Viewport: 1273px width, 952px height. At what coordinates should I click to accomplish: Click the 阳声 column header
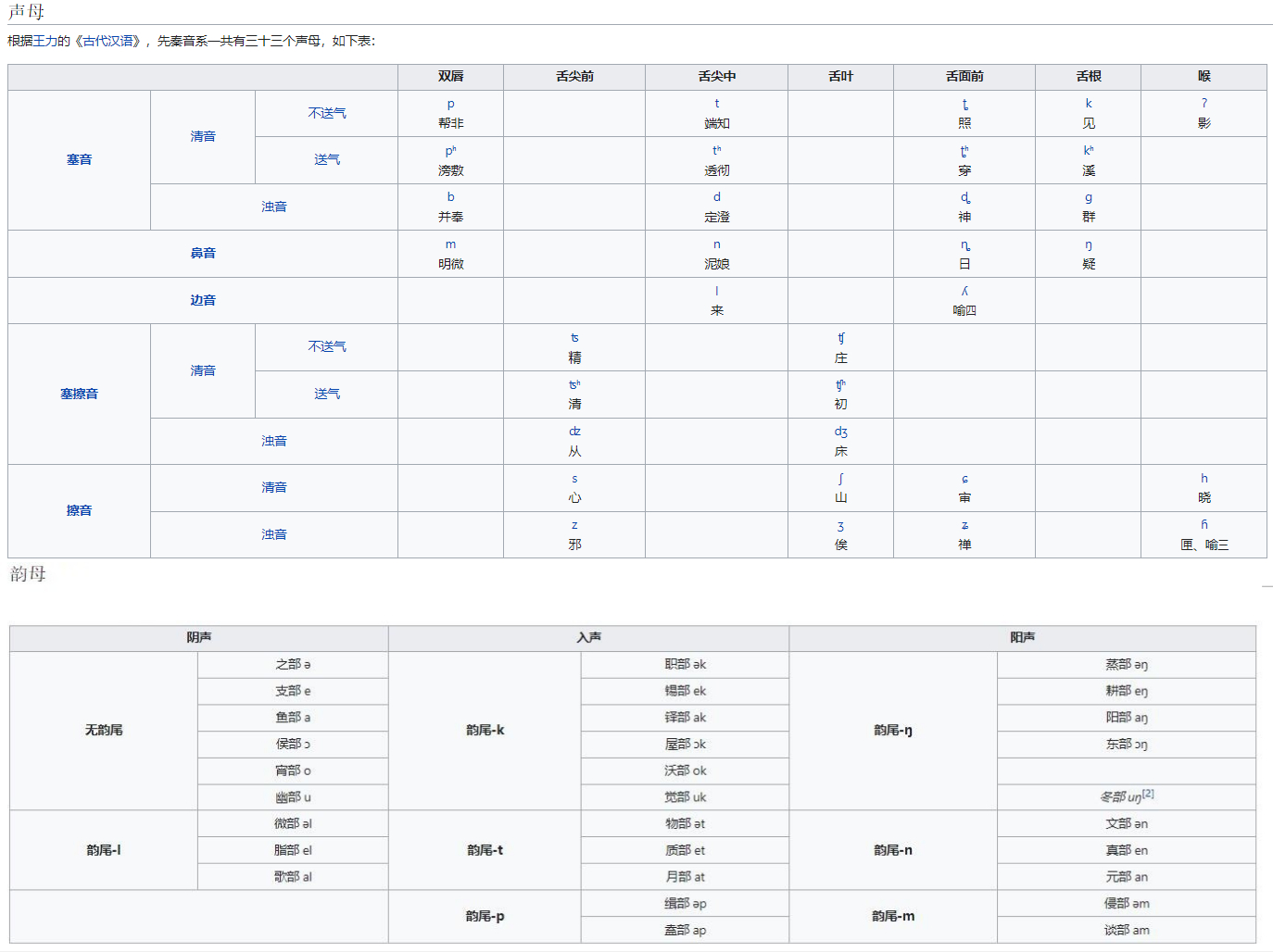(1023, 638)
